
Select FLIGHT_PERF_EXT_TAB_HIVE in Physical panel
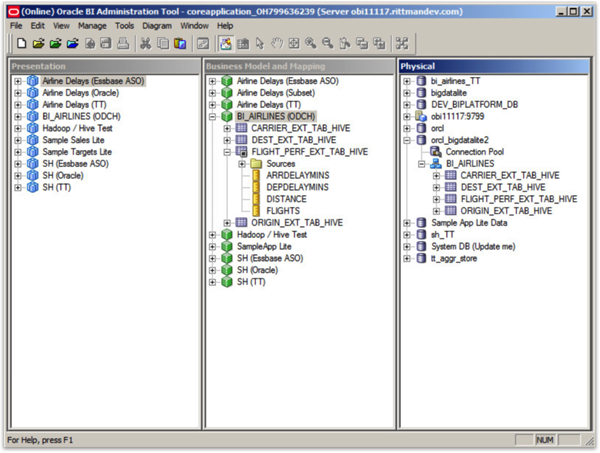(x=519, y=199)
